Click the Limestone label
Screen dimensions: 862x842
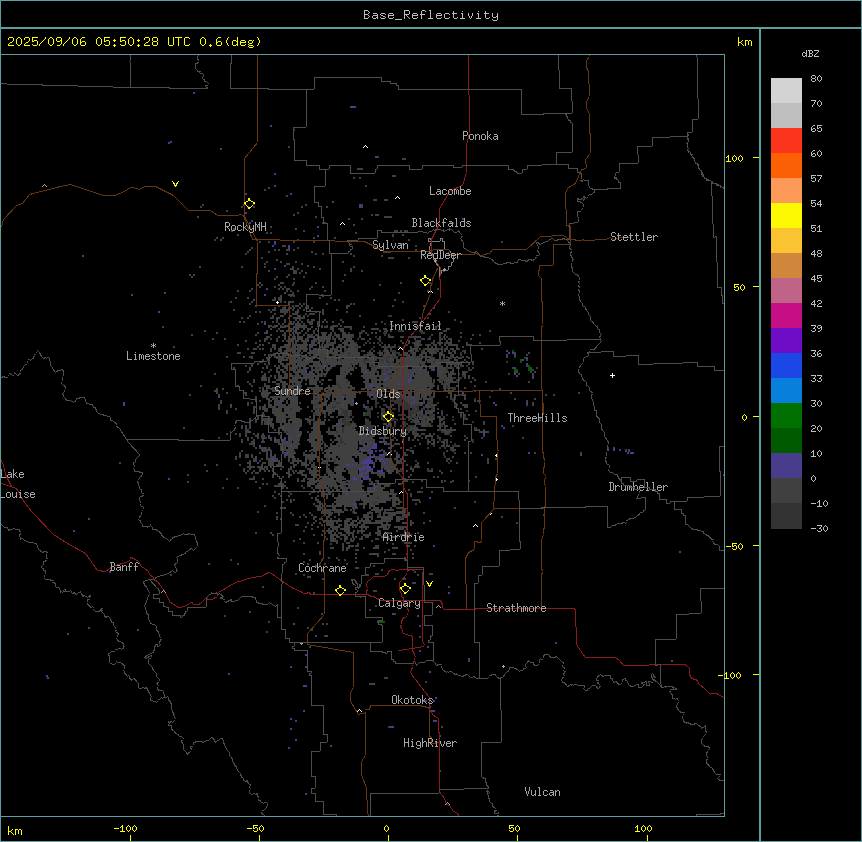153,356
